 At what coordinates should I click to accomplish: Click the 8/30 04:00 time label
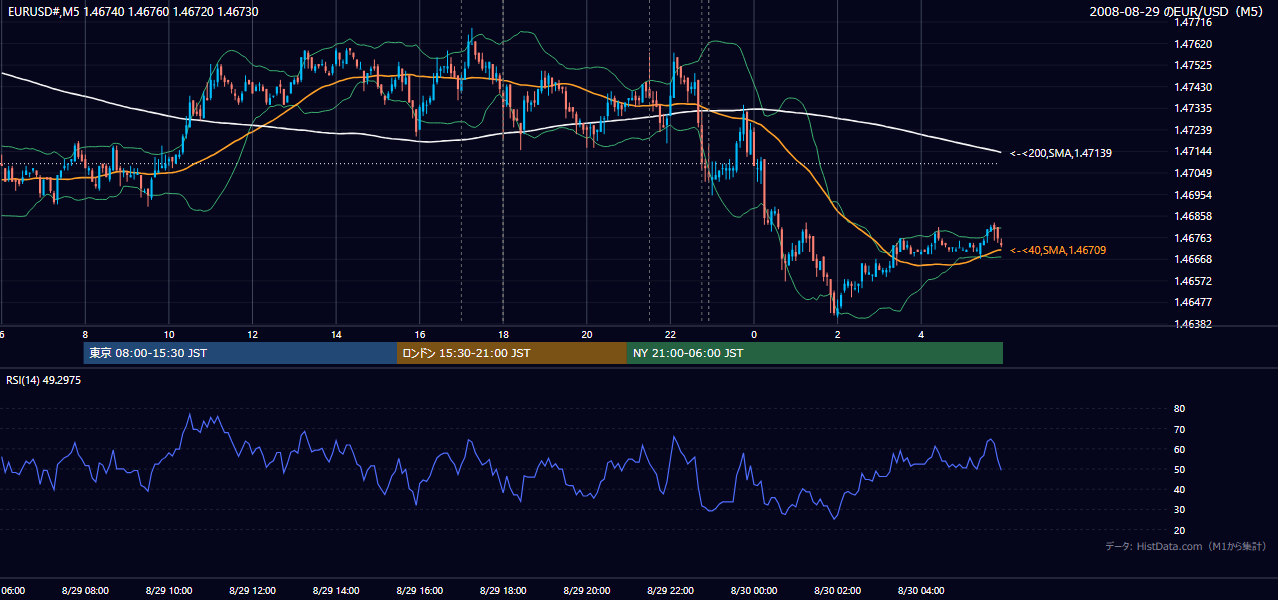(920, 590)
